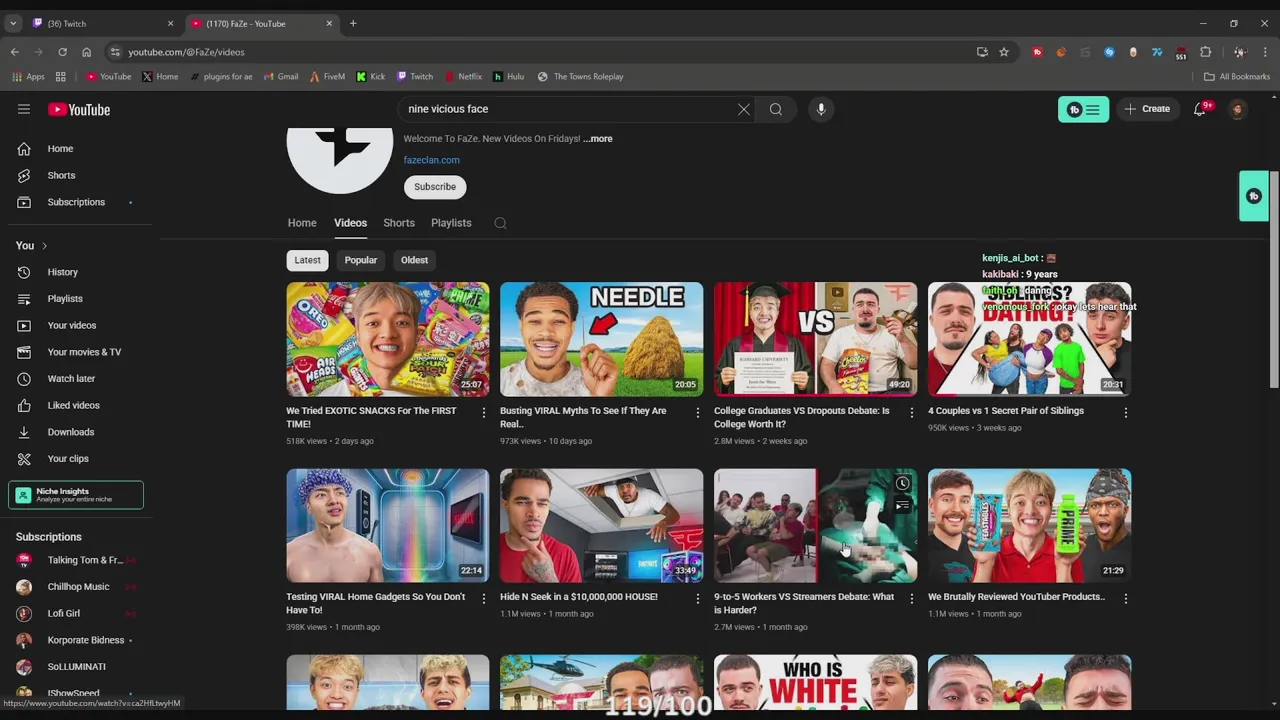Open options menu for EXOTIC SNACKS video
1280x720 pixels.
click(484, 412)
